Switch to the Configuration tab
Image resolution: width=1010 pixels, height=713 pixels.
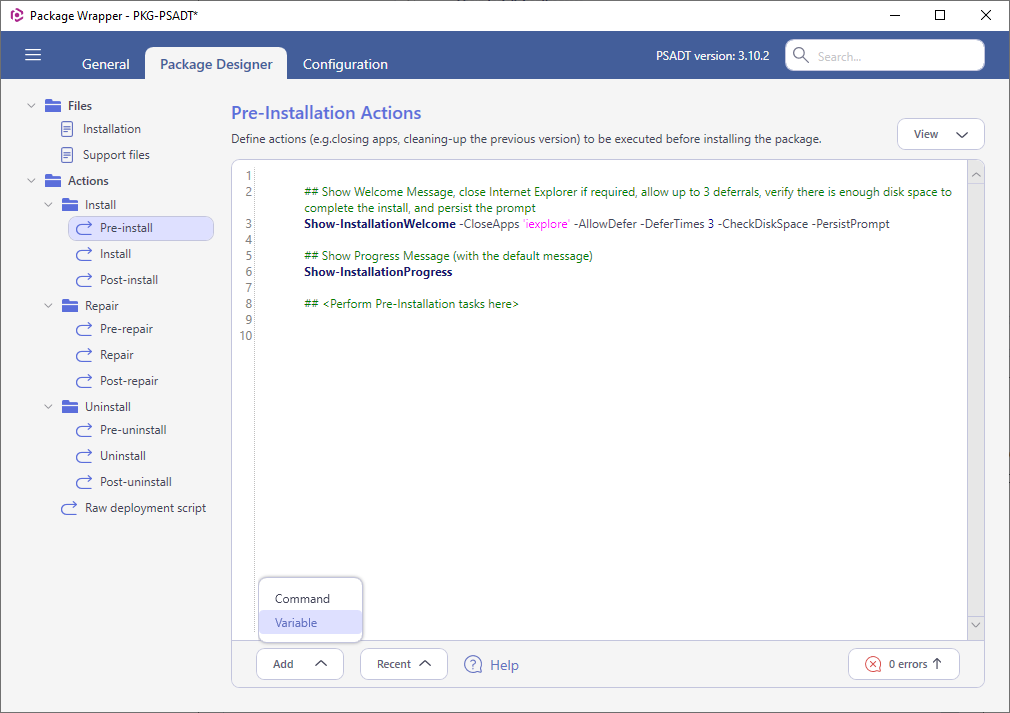point(345,64)
